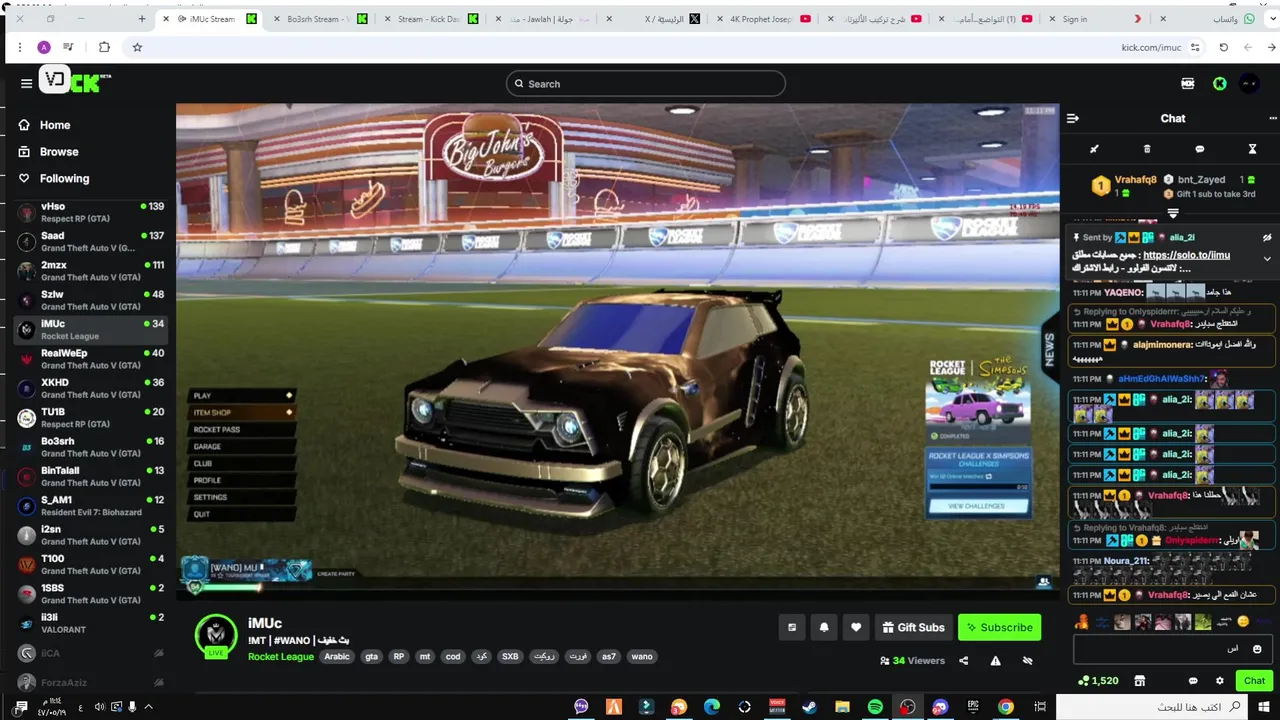Click the green Chat send button
The image size is (1280, 720).
(1254, 681)
